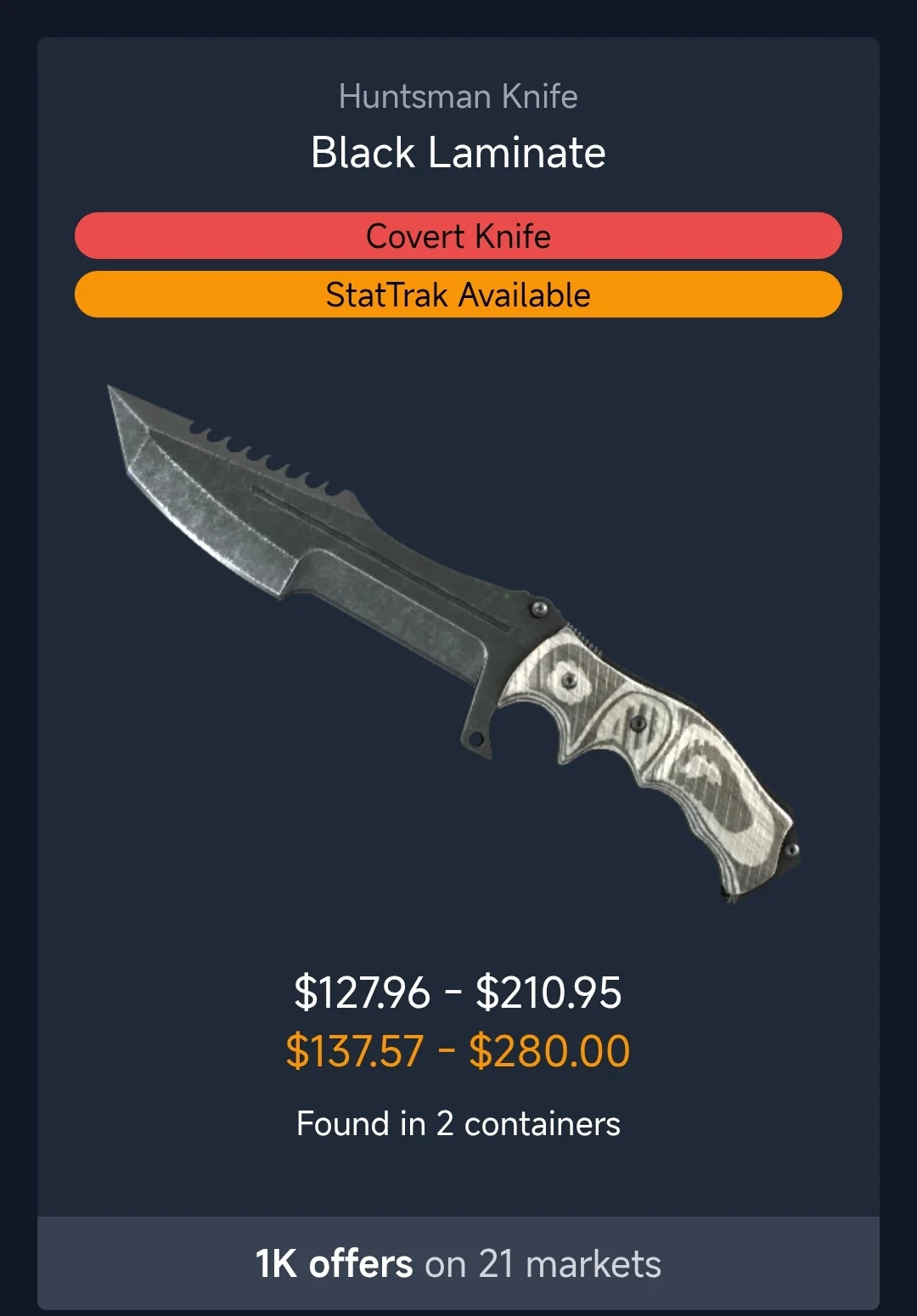Open Found in 2 containers info
Screen dimensions: 917x1316
458,1123
